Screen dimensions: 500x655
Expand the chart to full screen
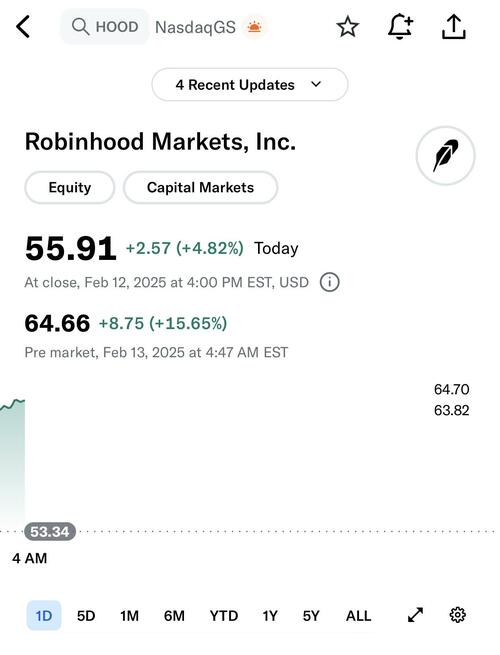click(x=415, y=615)
